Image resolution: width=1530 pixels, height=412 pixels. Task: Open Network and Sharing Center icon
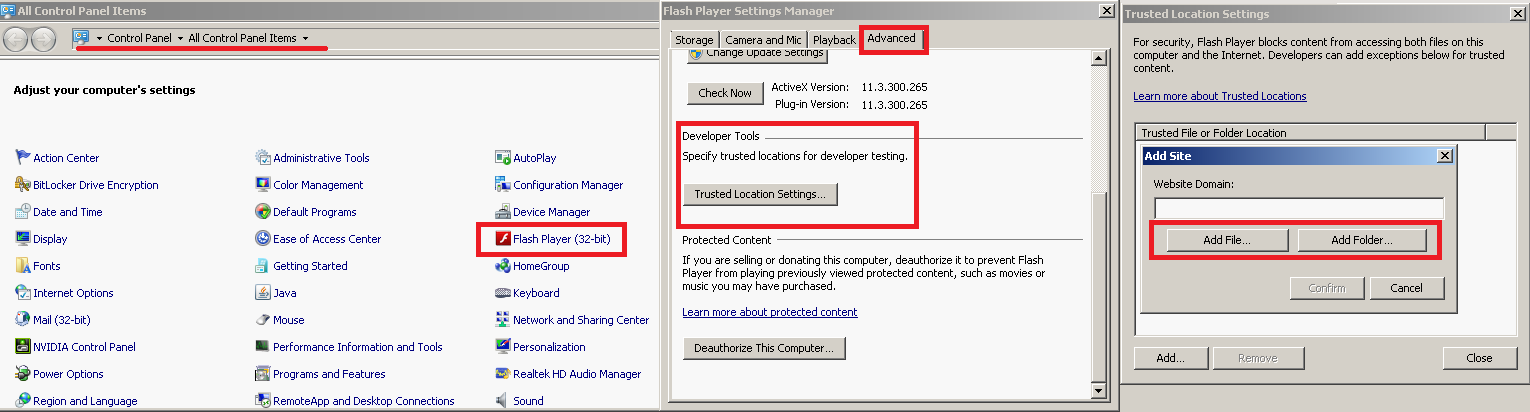504,320
